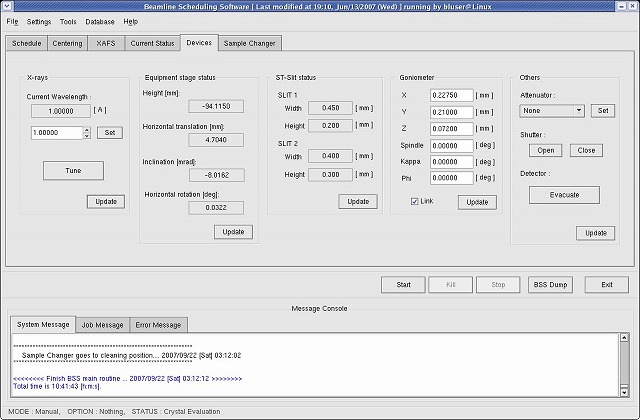Select the System Message tab
The width and height of the screenshot is (640, 420).
click(x=43, y=324)
